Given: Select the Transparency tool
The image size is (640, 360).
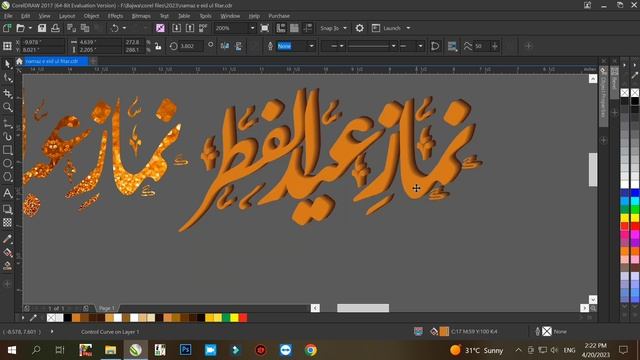Looking at the screenshot, I should point(7,222).
